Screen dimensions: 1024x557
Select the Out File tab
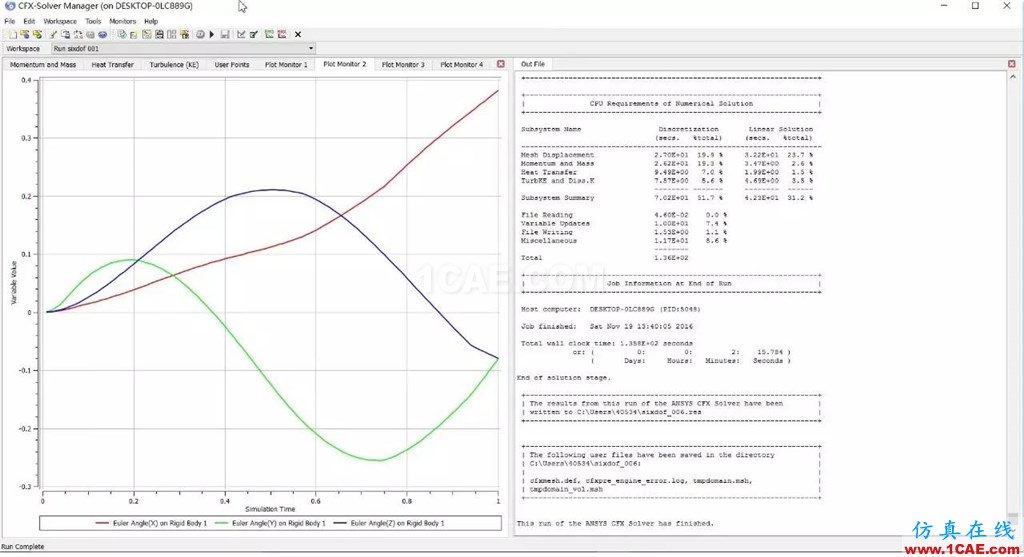(533, 64)
